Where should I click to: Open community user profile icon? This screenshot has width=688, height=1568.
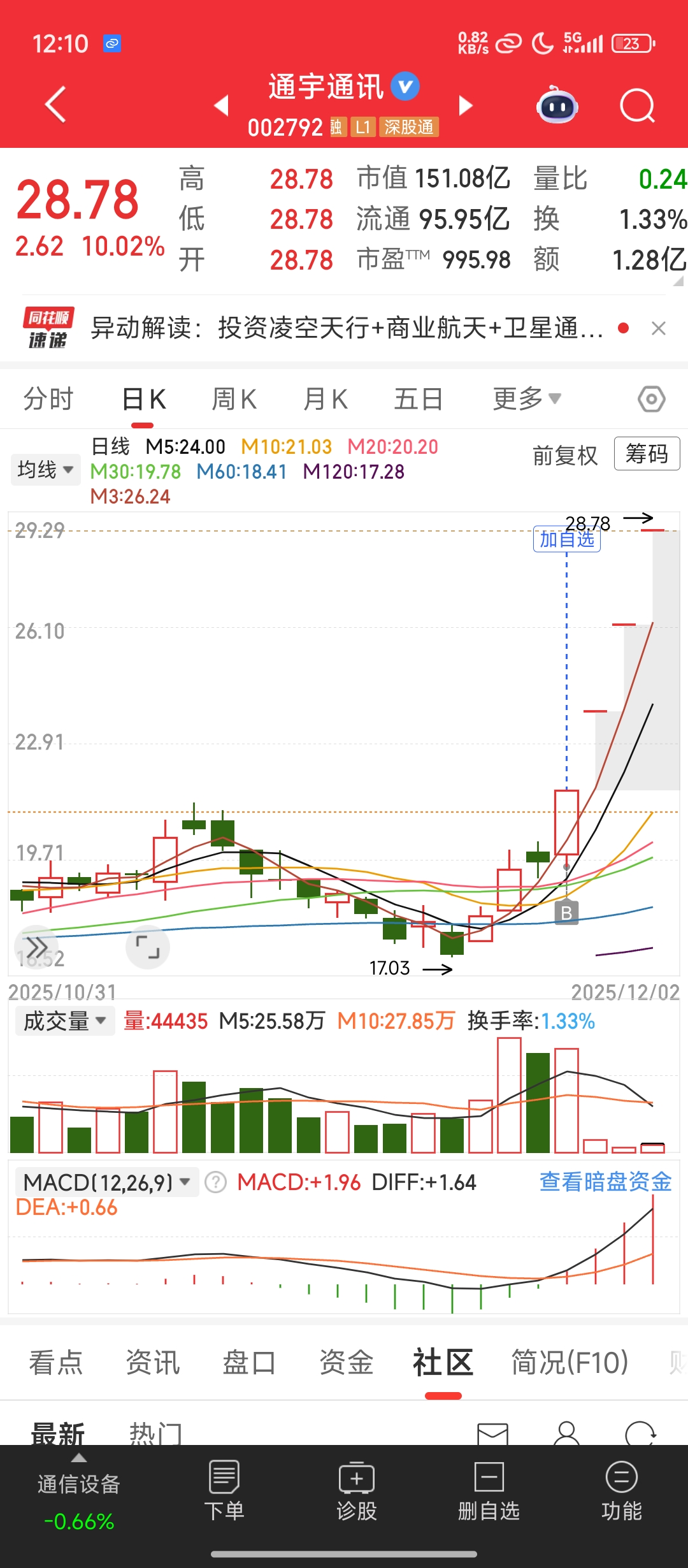(x=566, y=1434)
